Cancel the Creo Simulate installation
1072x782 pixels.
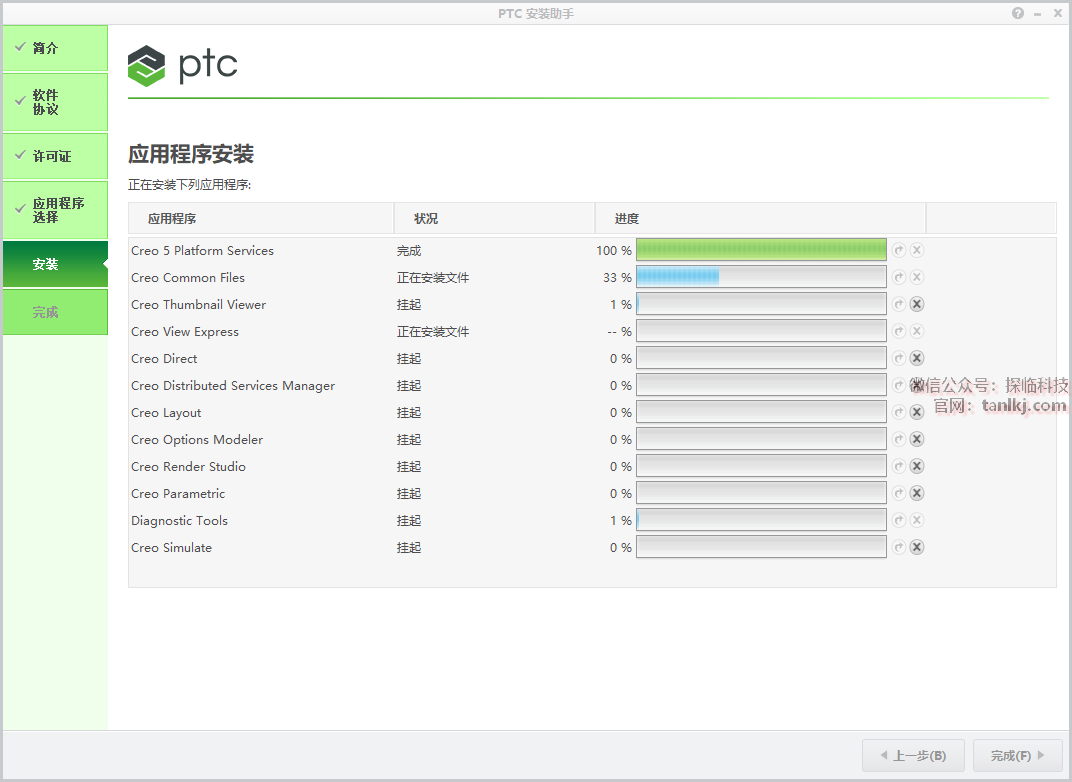tap(917, 547)
